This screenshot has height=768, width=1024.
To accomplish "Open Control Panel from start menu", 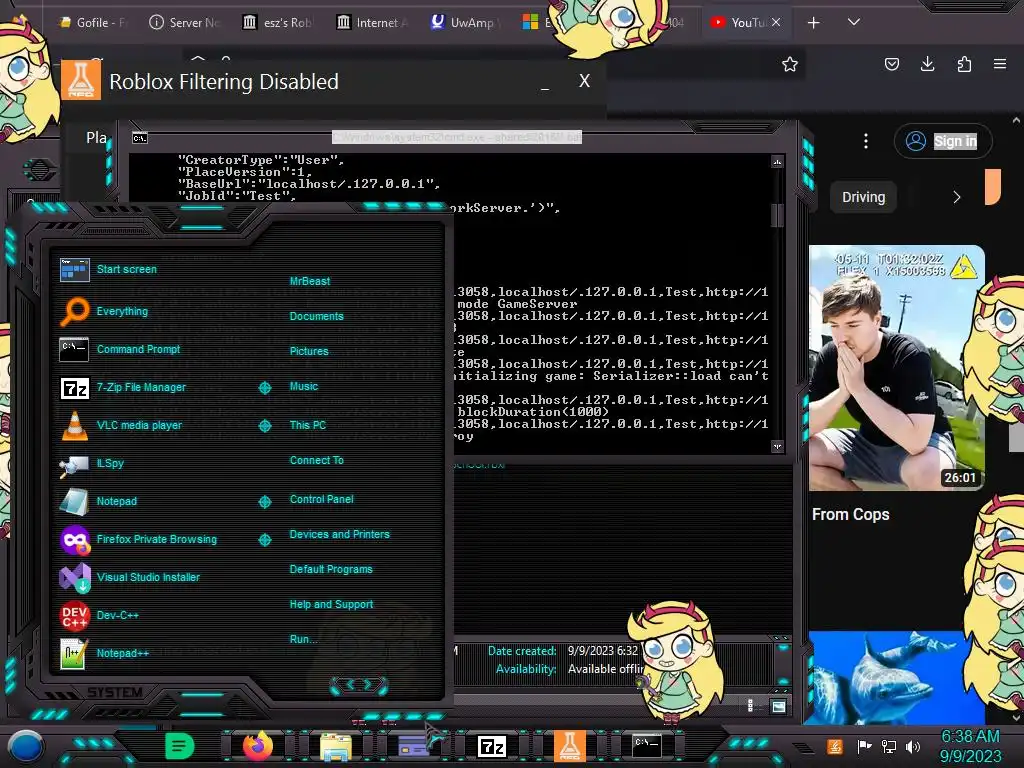I will tap(321, 499).
